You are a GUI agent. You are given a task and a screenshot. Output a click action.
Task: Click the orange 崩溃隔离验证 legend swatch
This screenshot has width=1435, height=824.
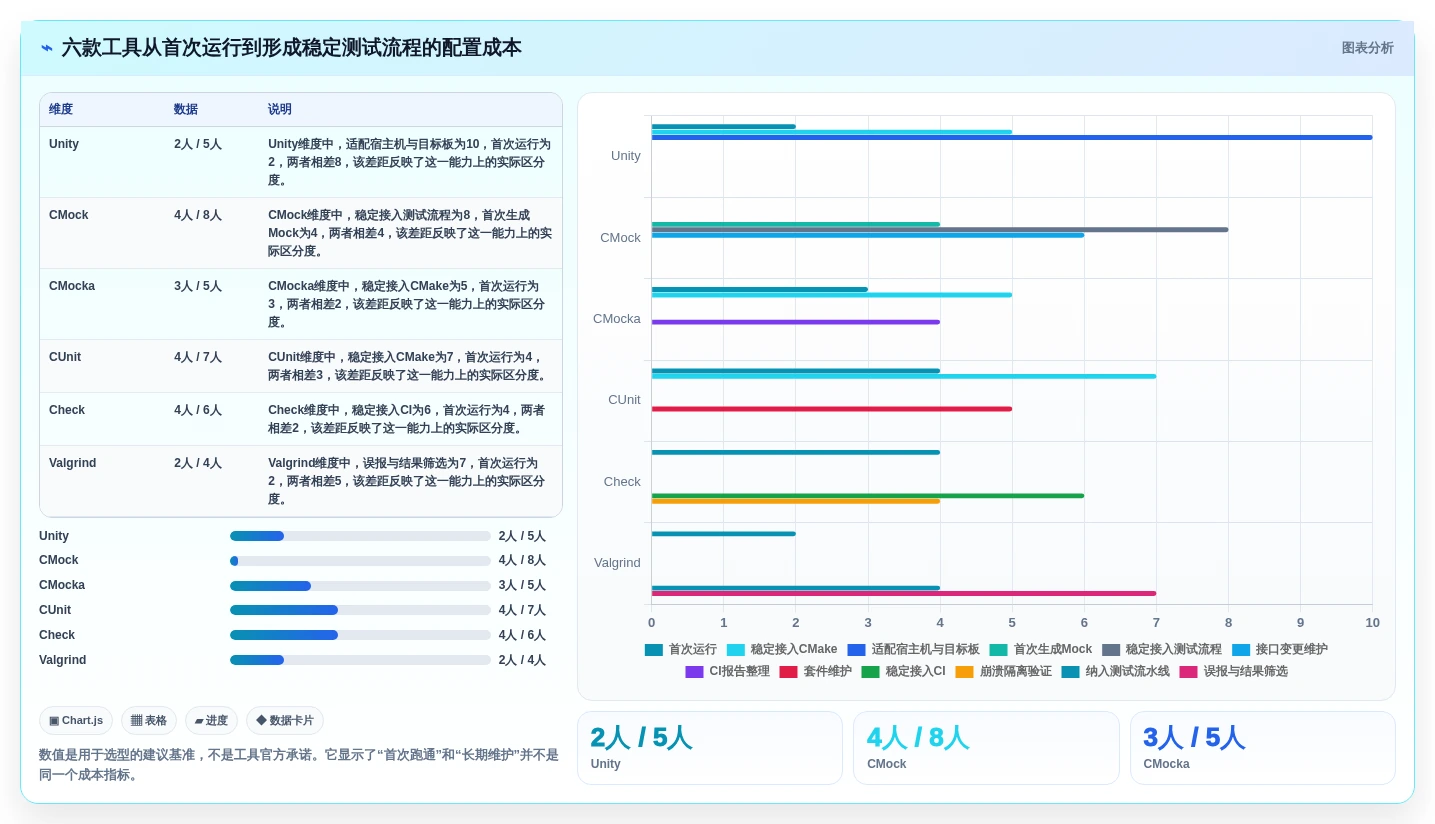tap(964, 672)
